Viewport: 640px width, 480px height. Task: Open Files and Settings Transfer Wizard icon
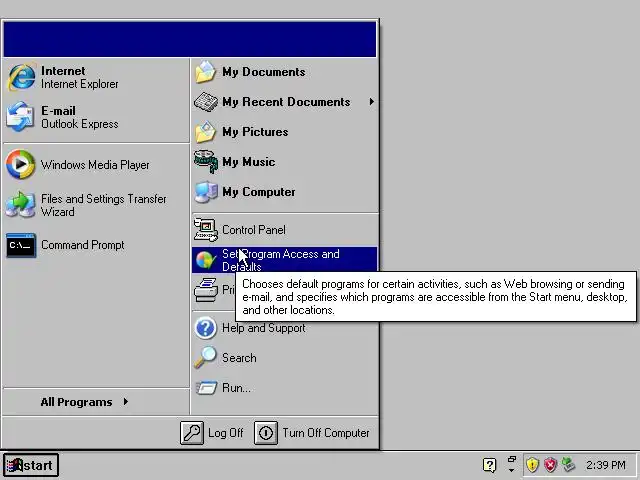coord(20,205)
